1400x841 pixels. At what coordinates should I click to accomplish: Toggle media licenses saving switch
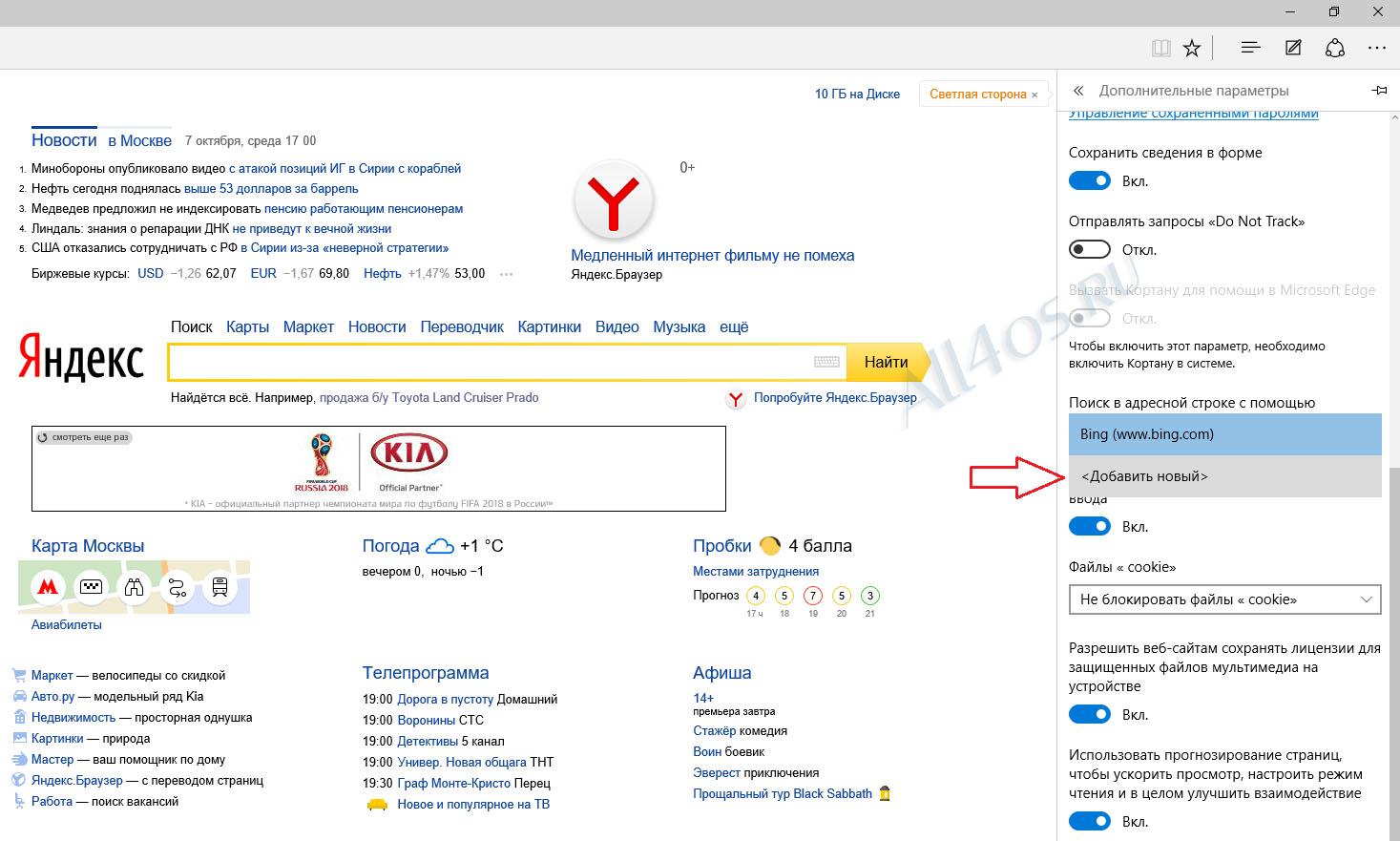click(1090, 714)
